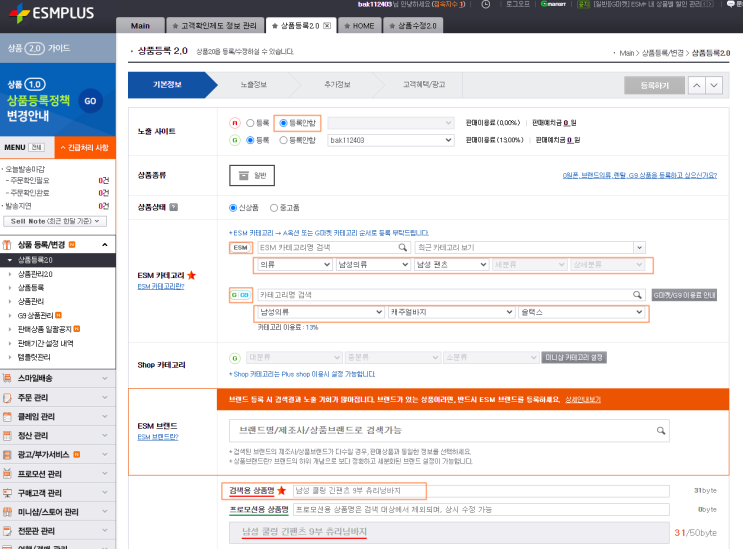Click 미니샵 카테고리 설정 button
The width and height of the screenshot is (743, 549).
574,358
